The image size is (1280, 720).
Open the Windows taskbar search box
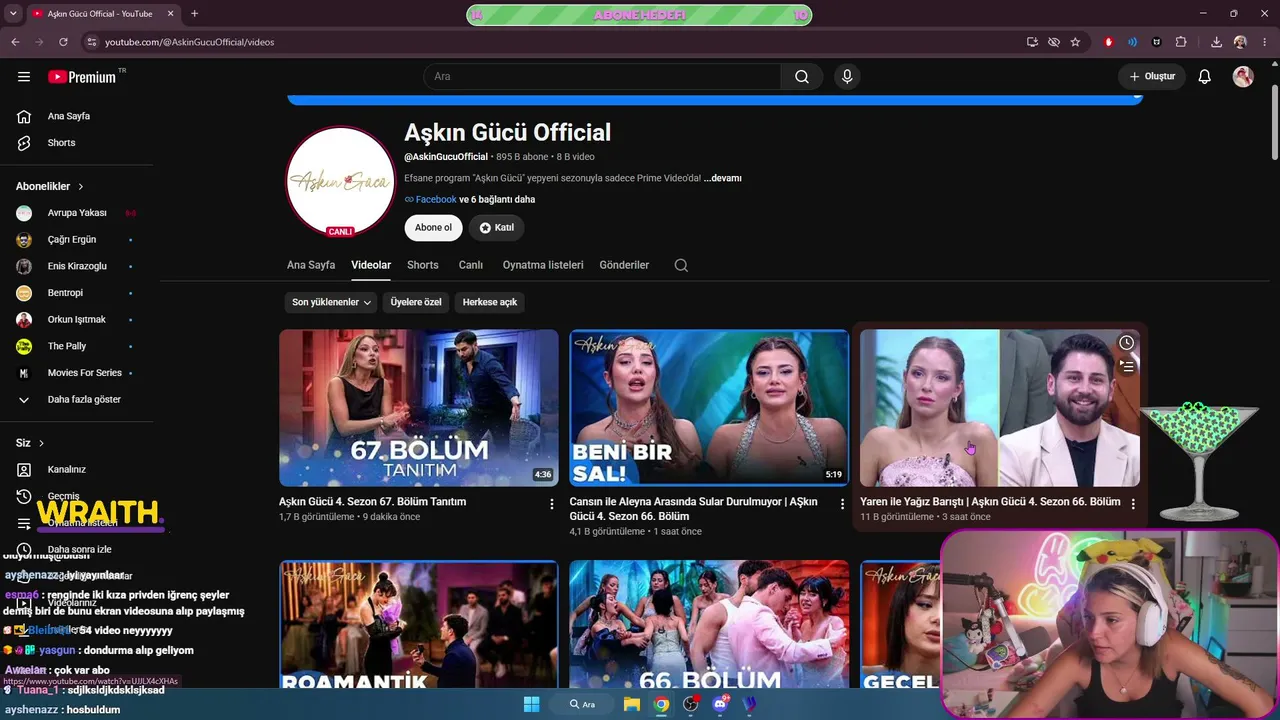(x=582, y=704)
